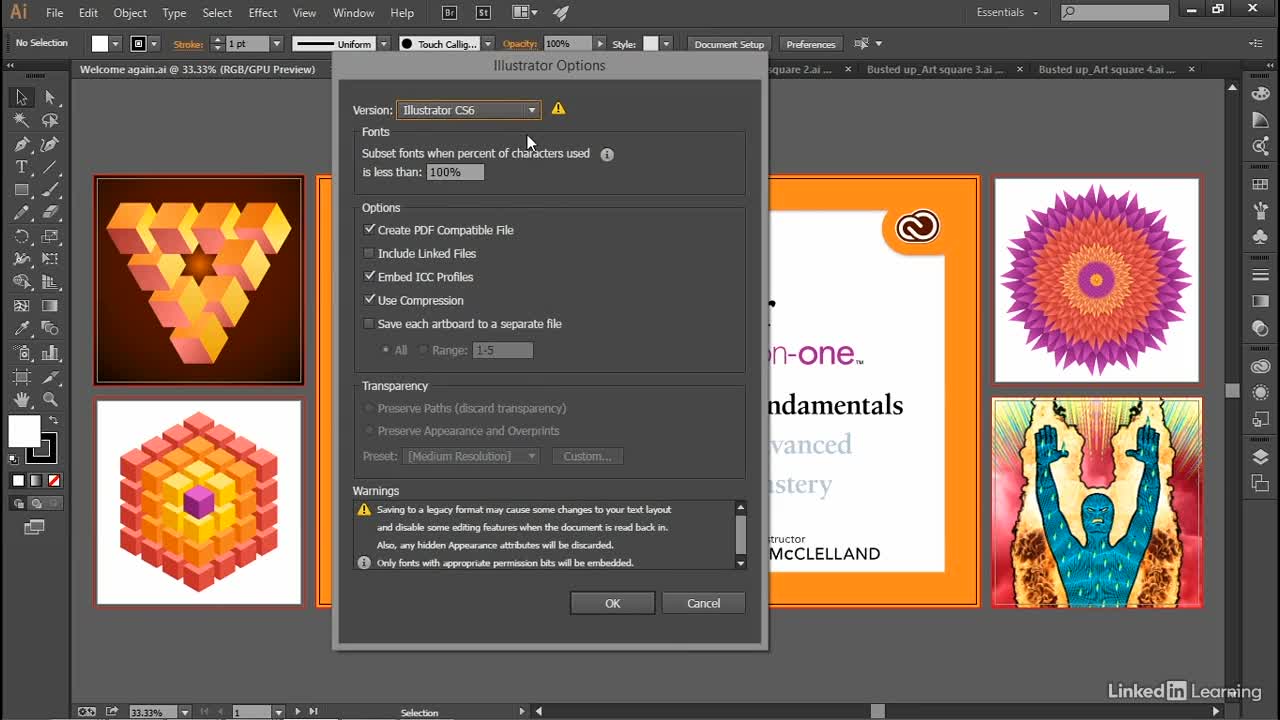Screen dimensions: 1280x720
Task: Select the Type tool
Action: (21, 167)
